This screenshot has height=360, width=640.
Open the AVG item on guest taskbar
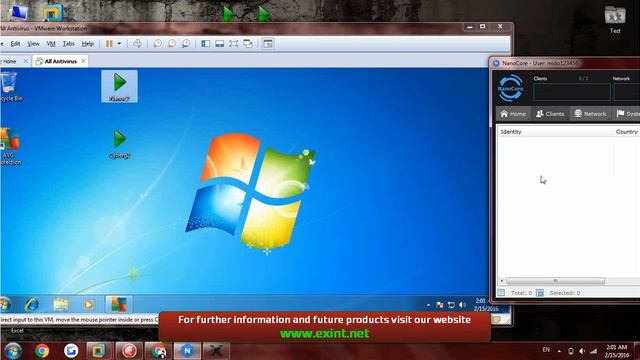coord(119,304)
